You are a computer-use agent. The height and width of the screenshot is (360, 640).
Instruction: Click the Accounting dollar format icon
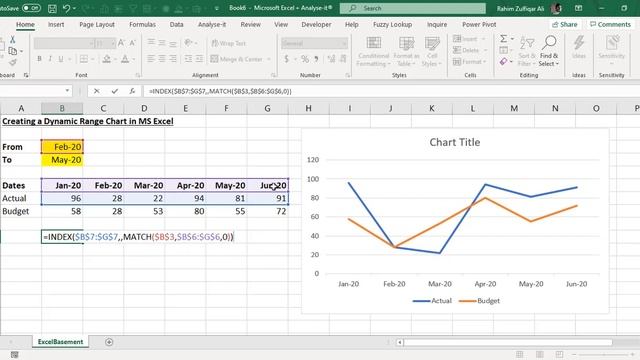click(x=287, y=59)
